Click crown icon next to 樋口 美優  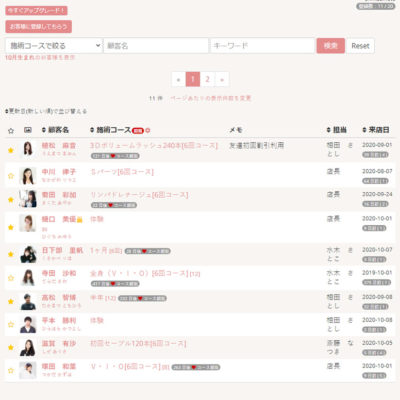(x=79, y=220)
